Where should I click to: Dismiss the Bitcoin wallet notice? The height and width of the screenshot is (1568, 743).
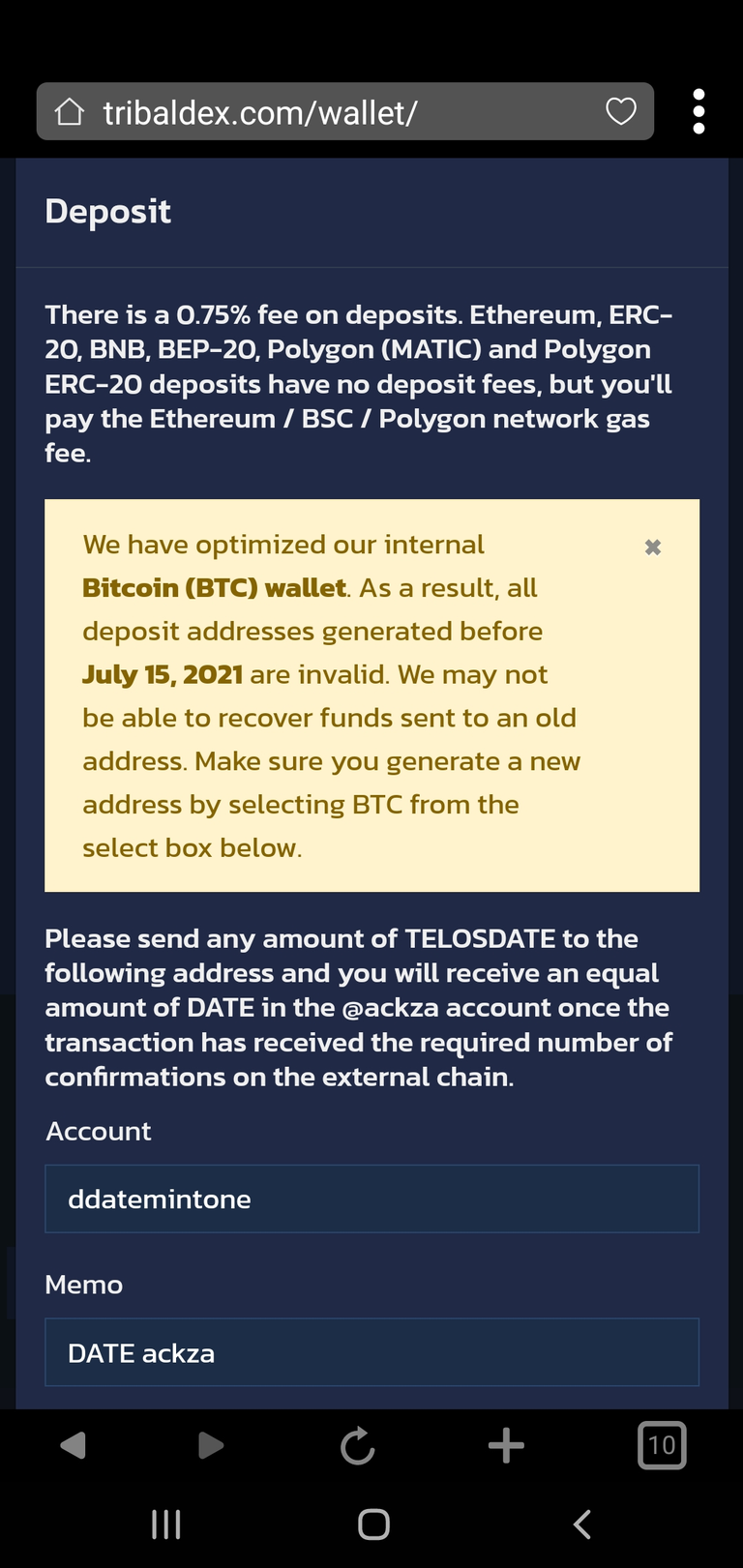[653, 547]
